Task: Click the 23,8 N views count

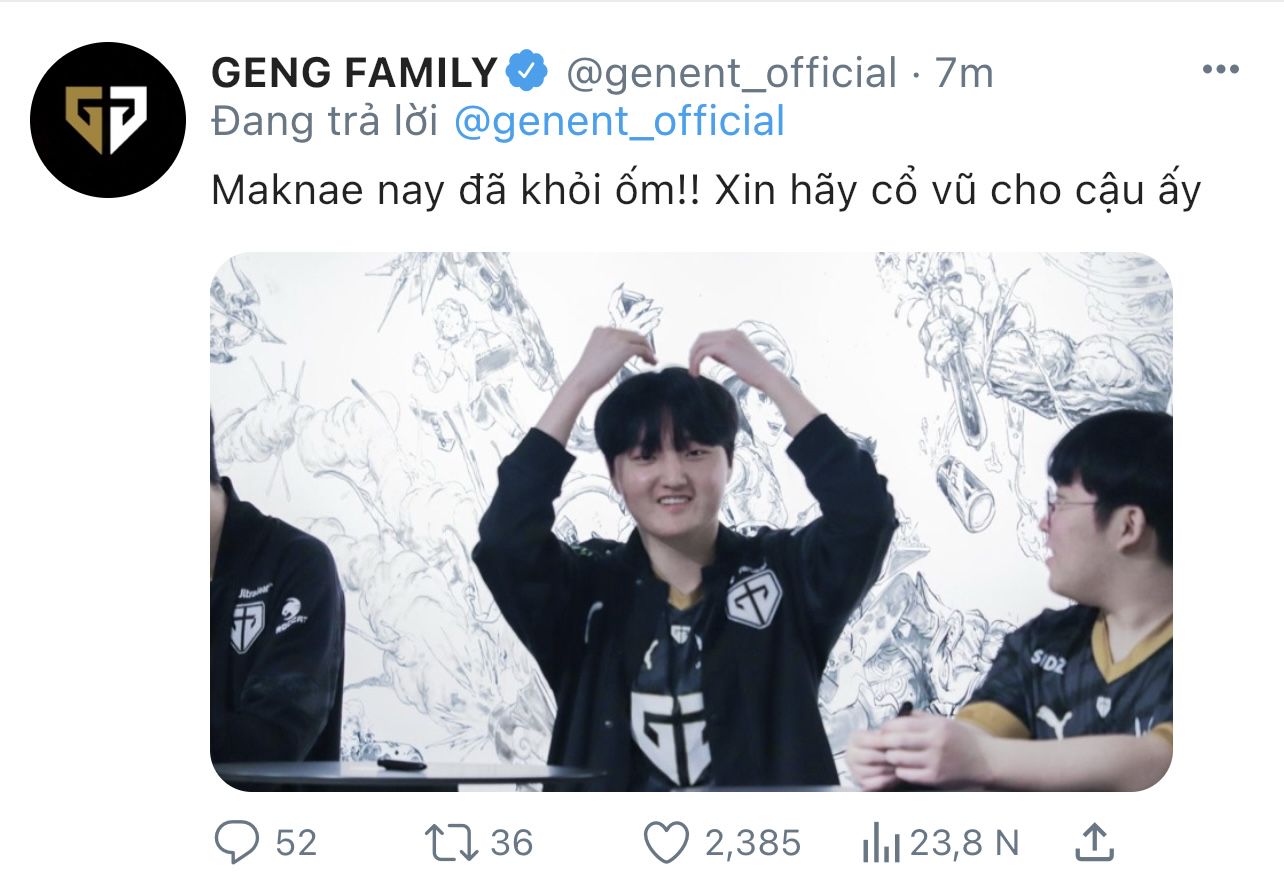Action: click(x=964, y=844)
